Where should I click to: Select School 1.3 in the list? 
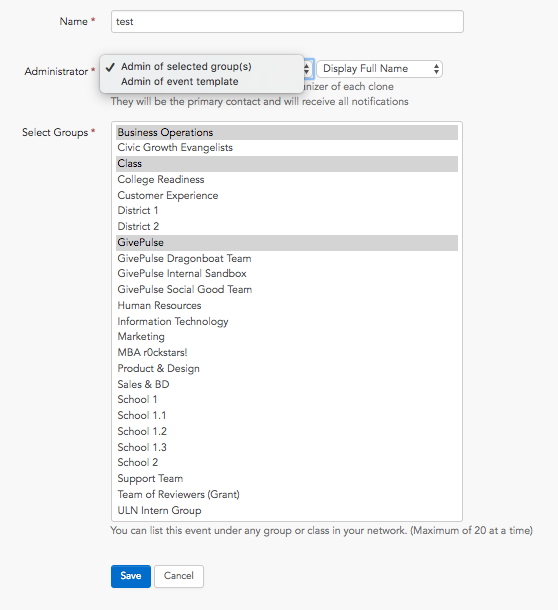(287, 447)
